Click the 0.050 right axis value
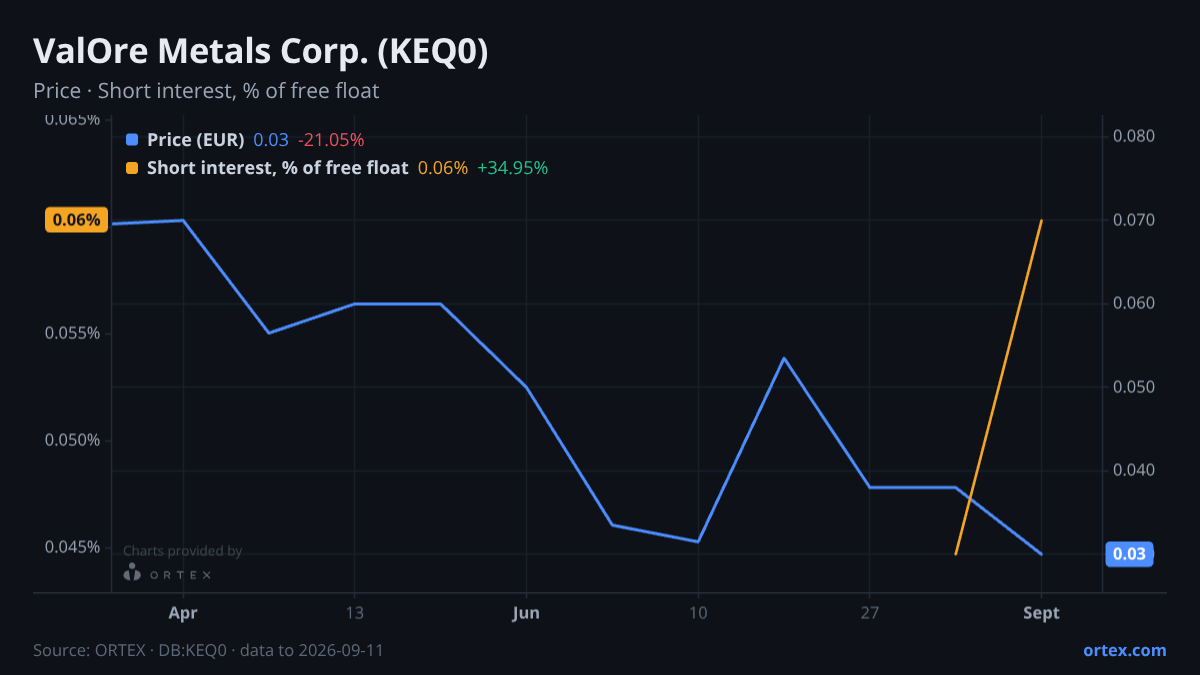The width and height of the screenshot is (1200, 675). tap(1134, 387)
